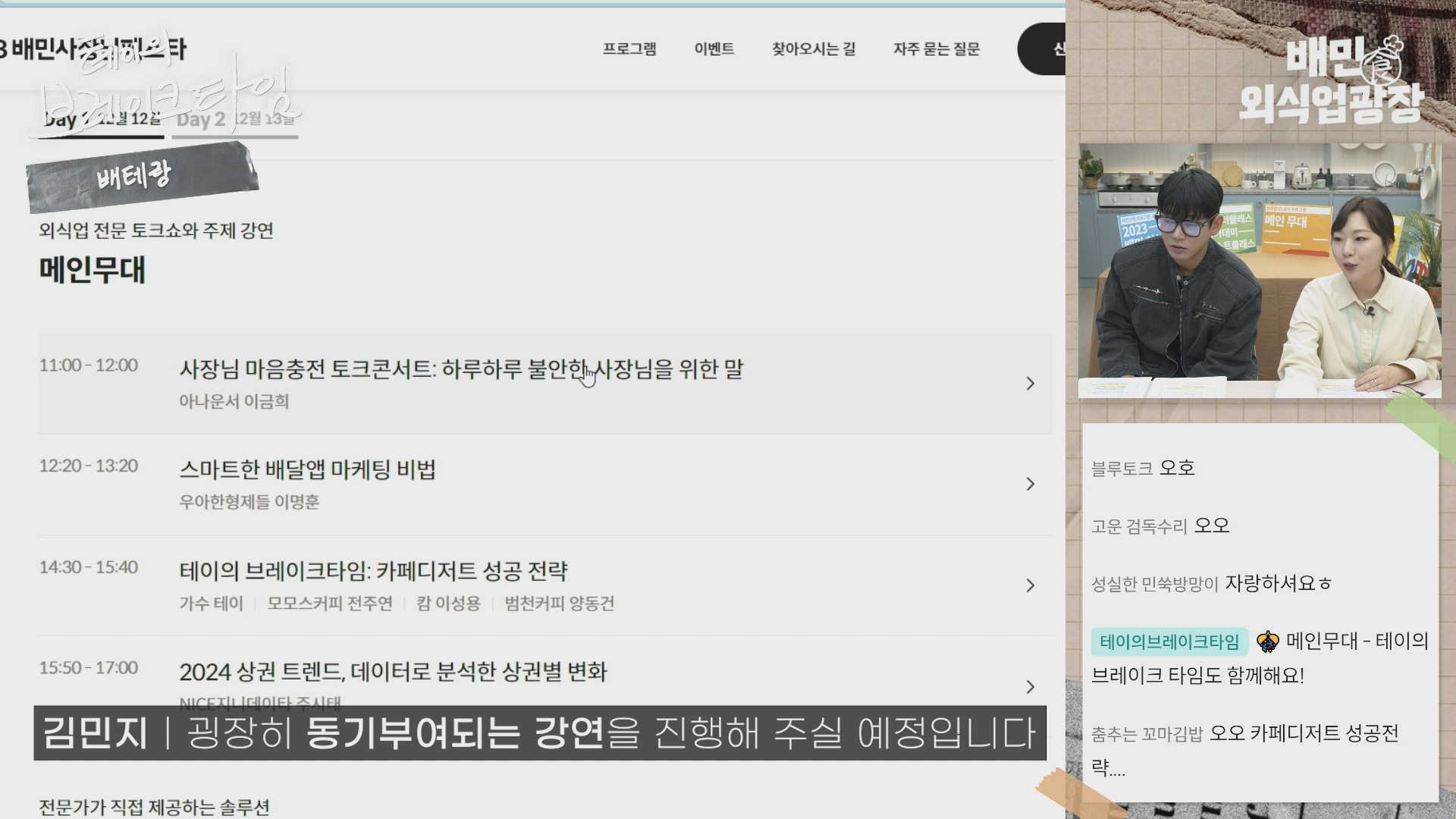This screenshot has height=819, width=1456.
Task: Click the 전문가가 직접 제공하는 솔루션 text
Action: pyautogui.click(x=154, y=808)
